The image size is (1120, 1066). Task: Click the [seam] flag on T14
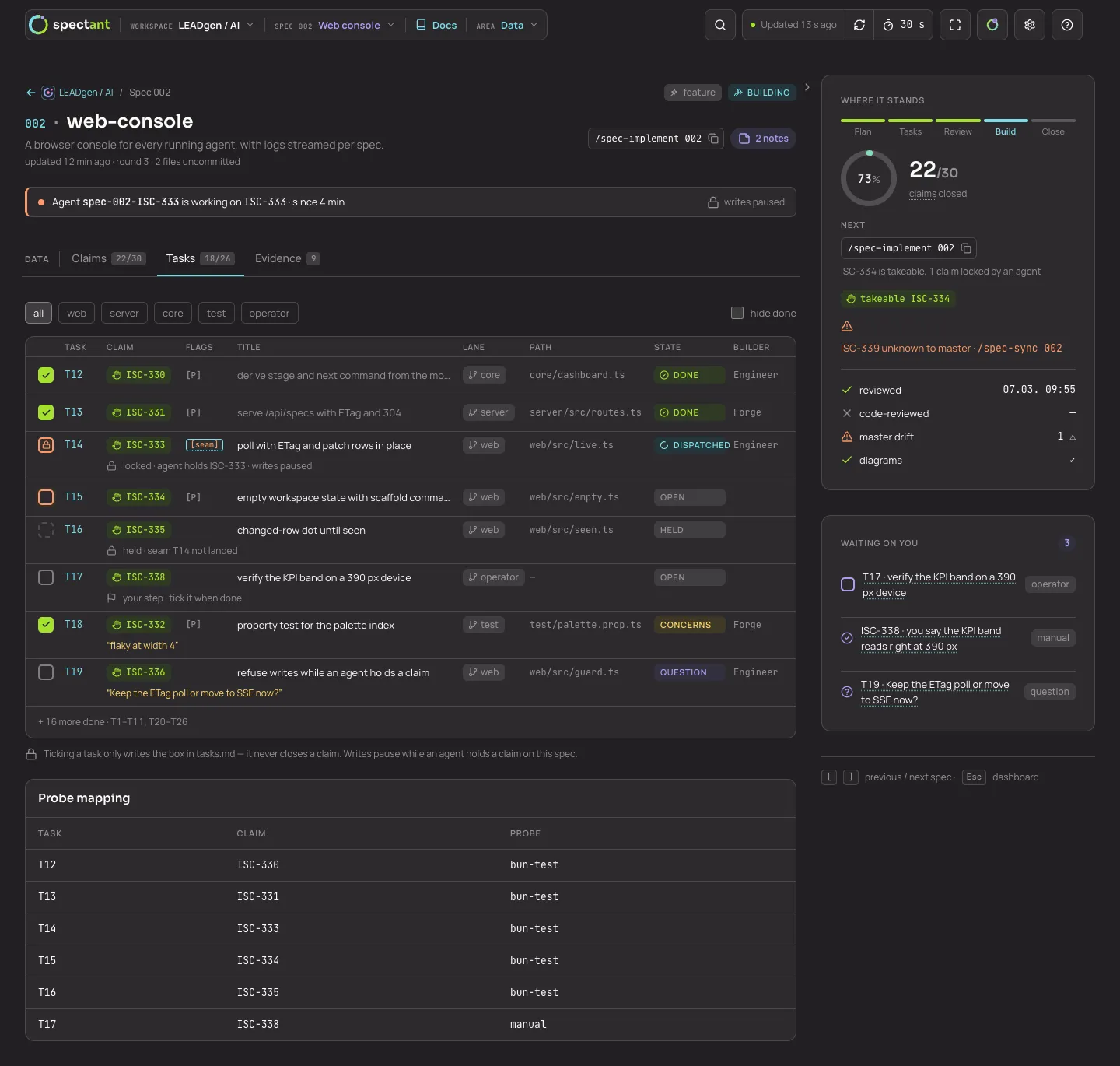(x=205, y=445)
